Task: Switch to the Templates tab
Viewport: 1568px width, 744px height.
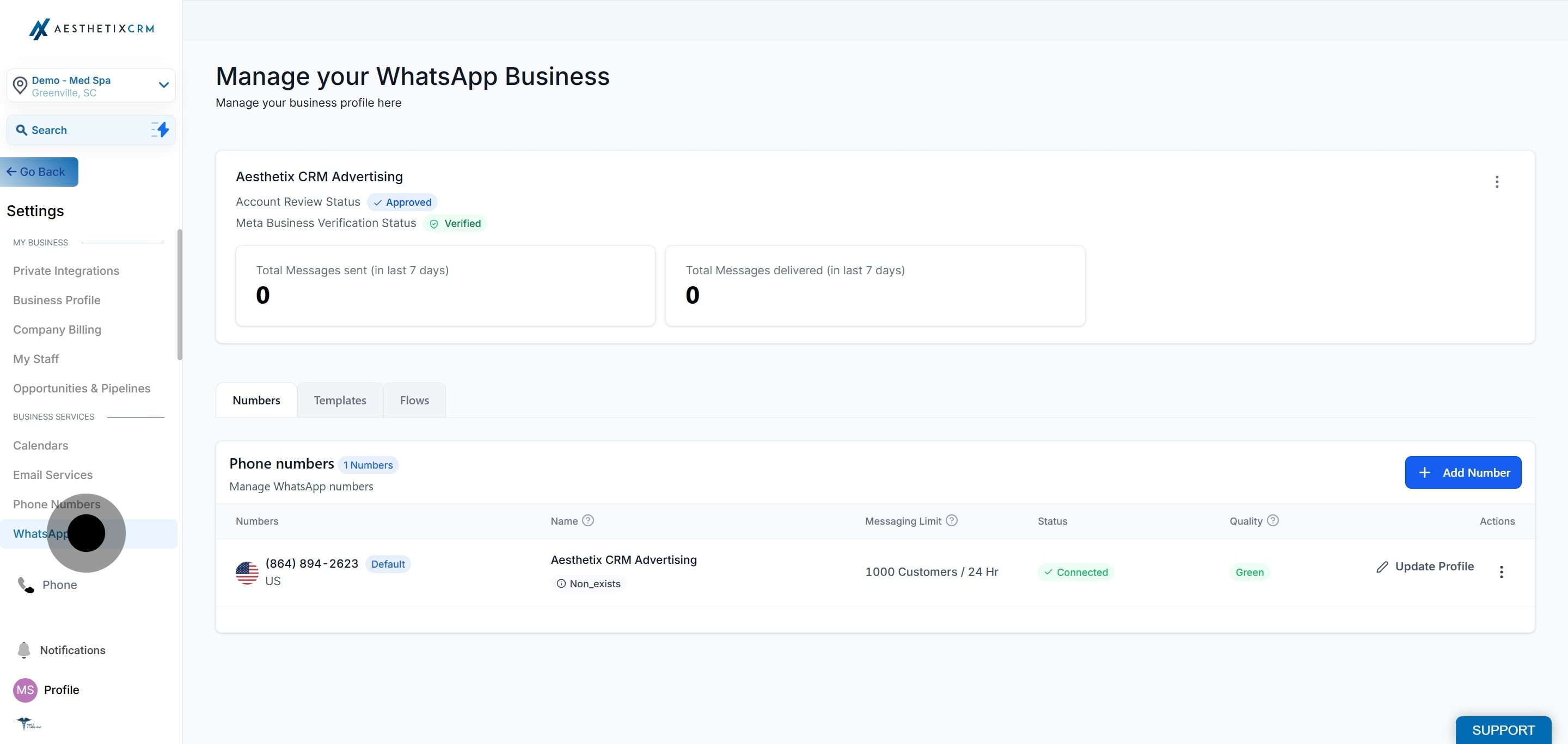Action: pyautogui.click(x=340, y=400)
